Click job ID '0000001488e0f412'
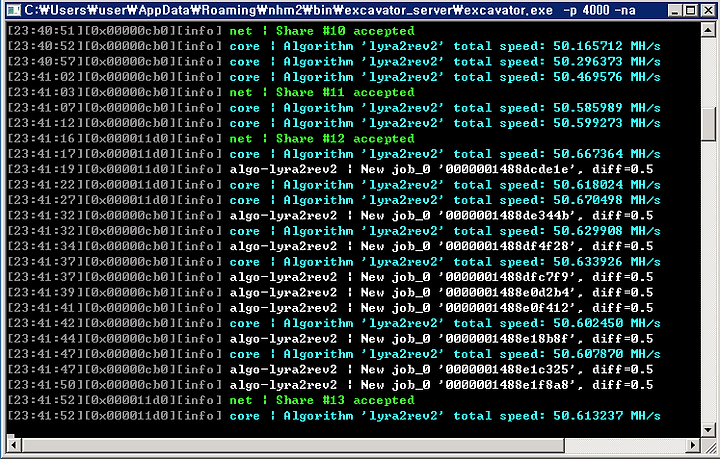The width and height of the screenshot is (720, 459). pos(507,308)
